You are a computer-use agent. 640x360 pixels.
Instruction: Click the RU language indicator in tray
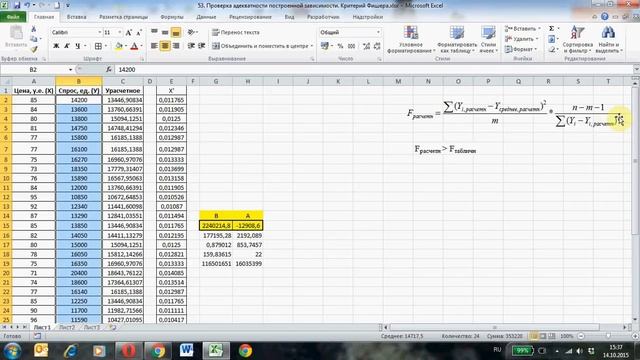pyautogui.click(x=497, y=350)
